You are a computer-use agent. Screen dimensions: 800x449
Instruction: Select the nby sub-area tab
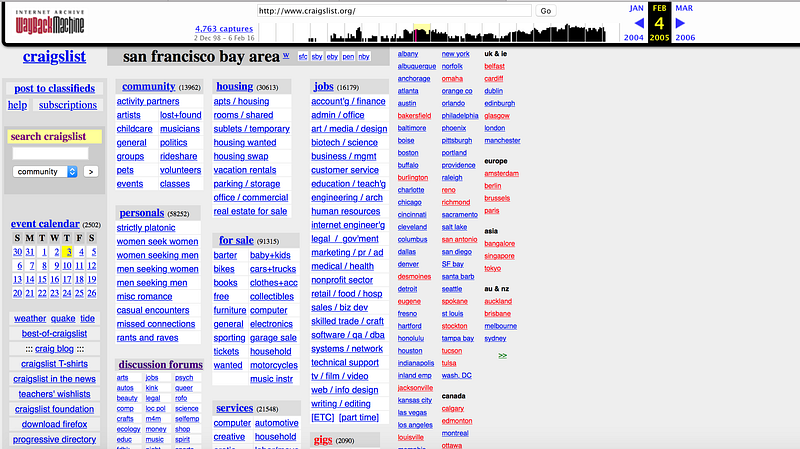pyautogui.click(x=364, y=57)
